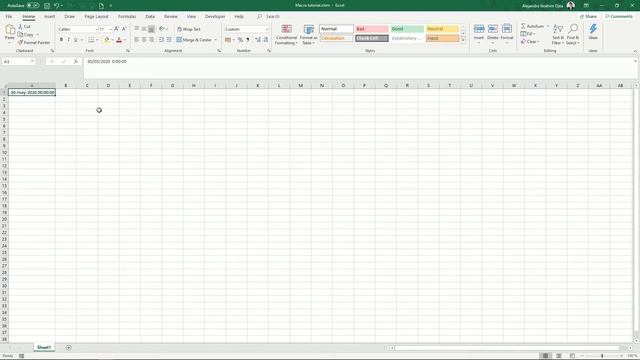
Task: Apply the Bad cell style
Action: 371,29
